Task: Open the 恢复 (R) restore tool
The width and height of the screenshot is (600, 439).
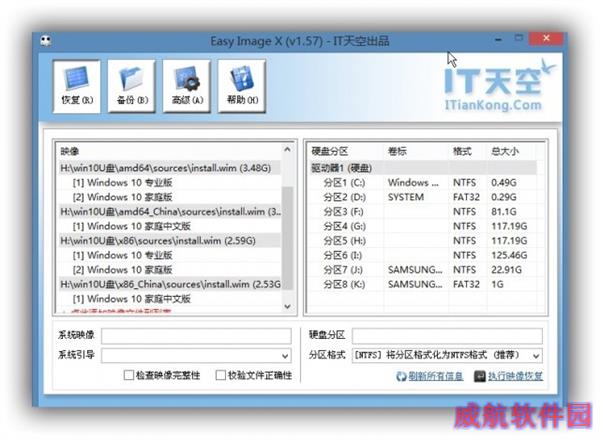Action: coord(77,86)
